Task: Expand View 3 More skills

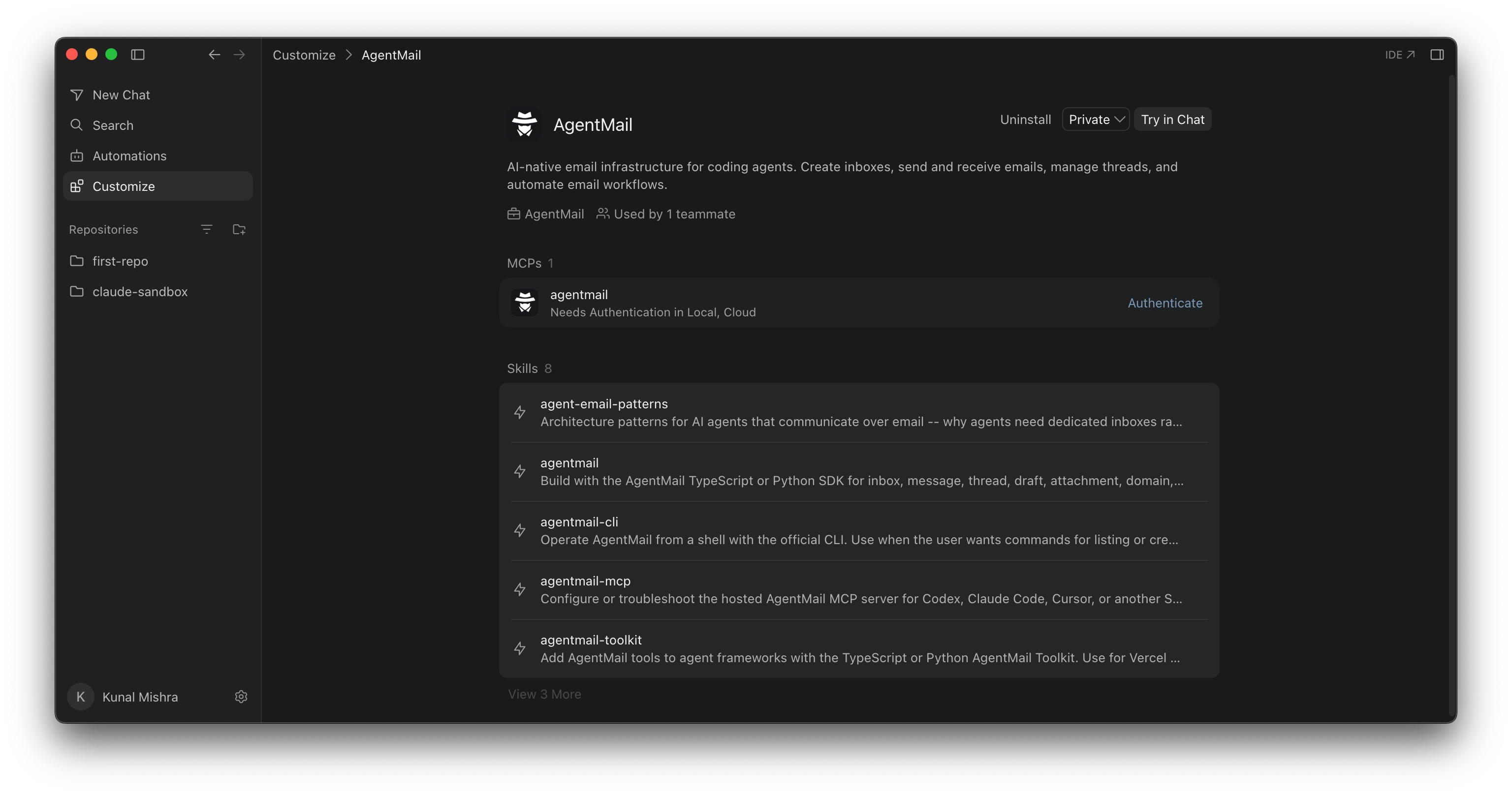Action: click(545, 694)
